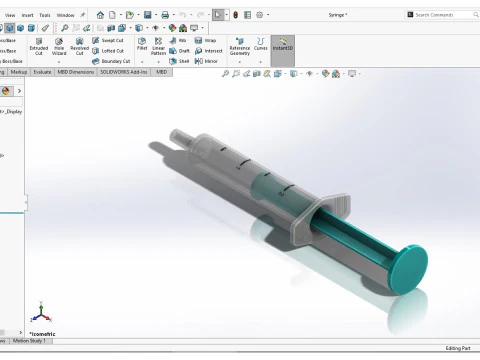Open File Properties icon
The image size is (480, 360).
pyautogui.click(x=247, y=15)
